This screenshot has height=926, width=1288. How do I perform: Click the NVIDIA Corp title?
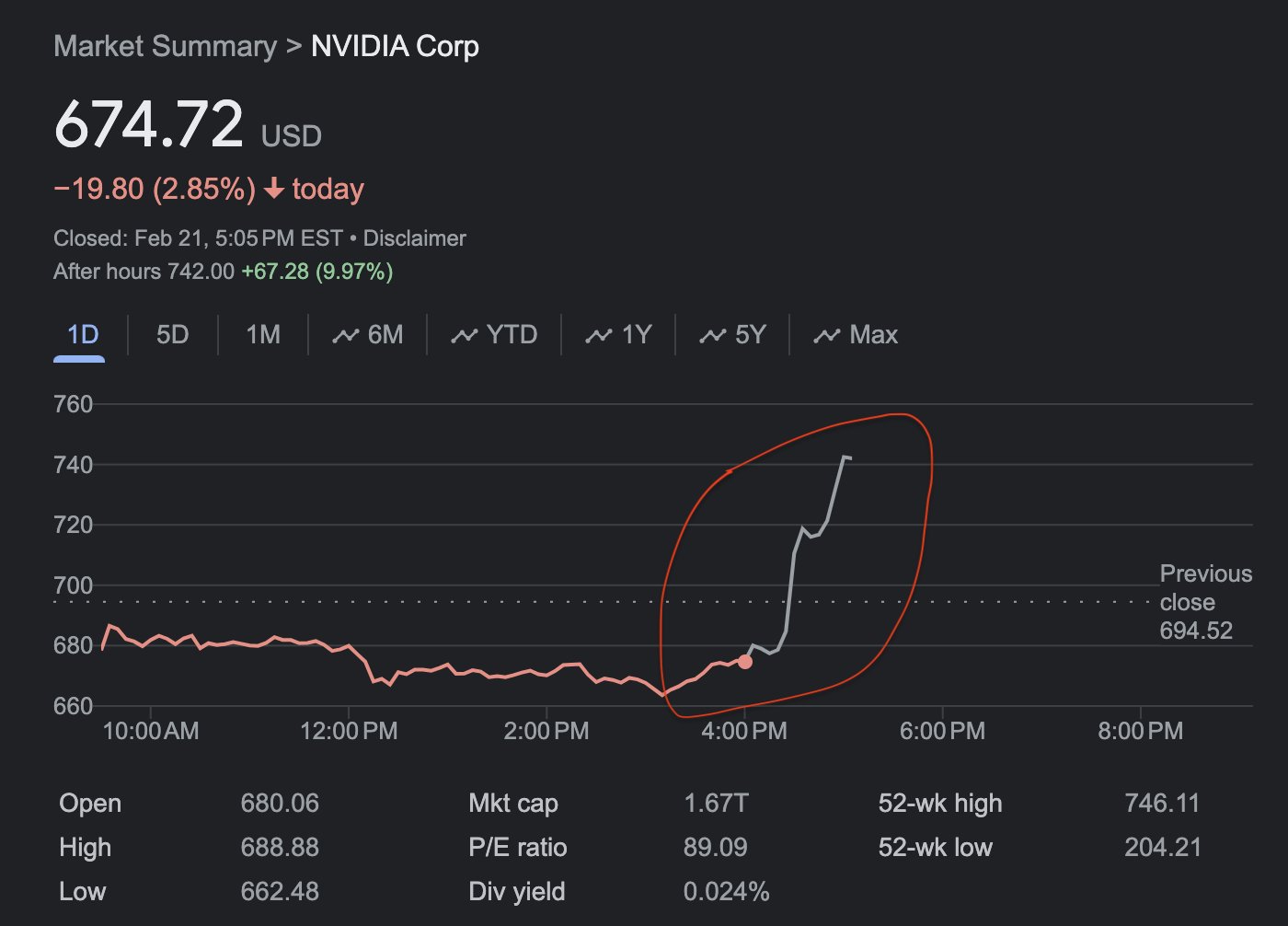[395, 46]
